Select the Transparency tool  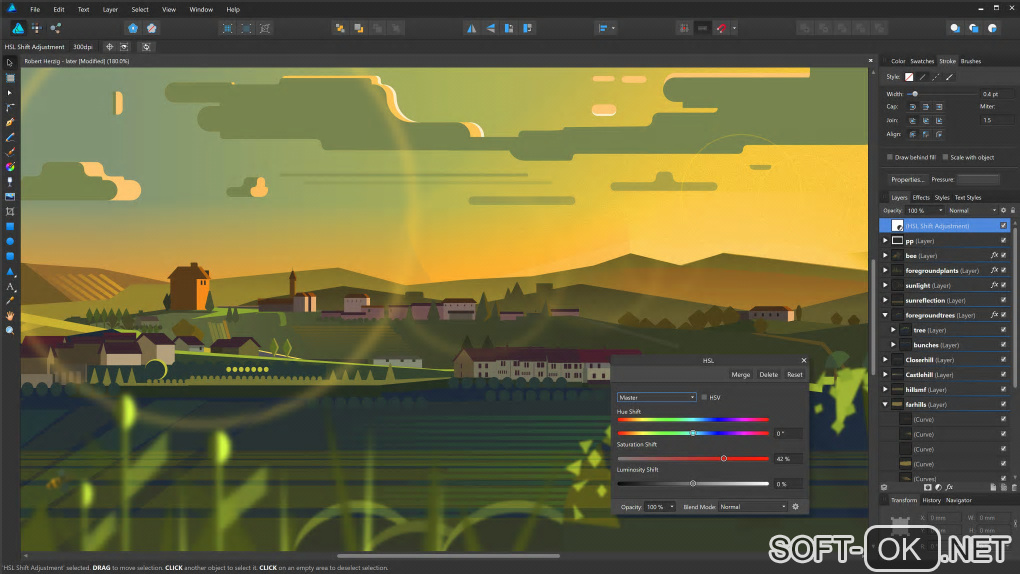(10, 182)
